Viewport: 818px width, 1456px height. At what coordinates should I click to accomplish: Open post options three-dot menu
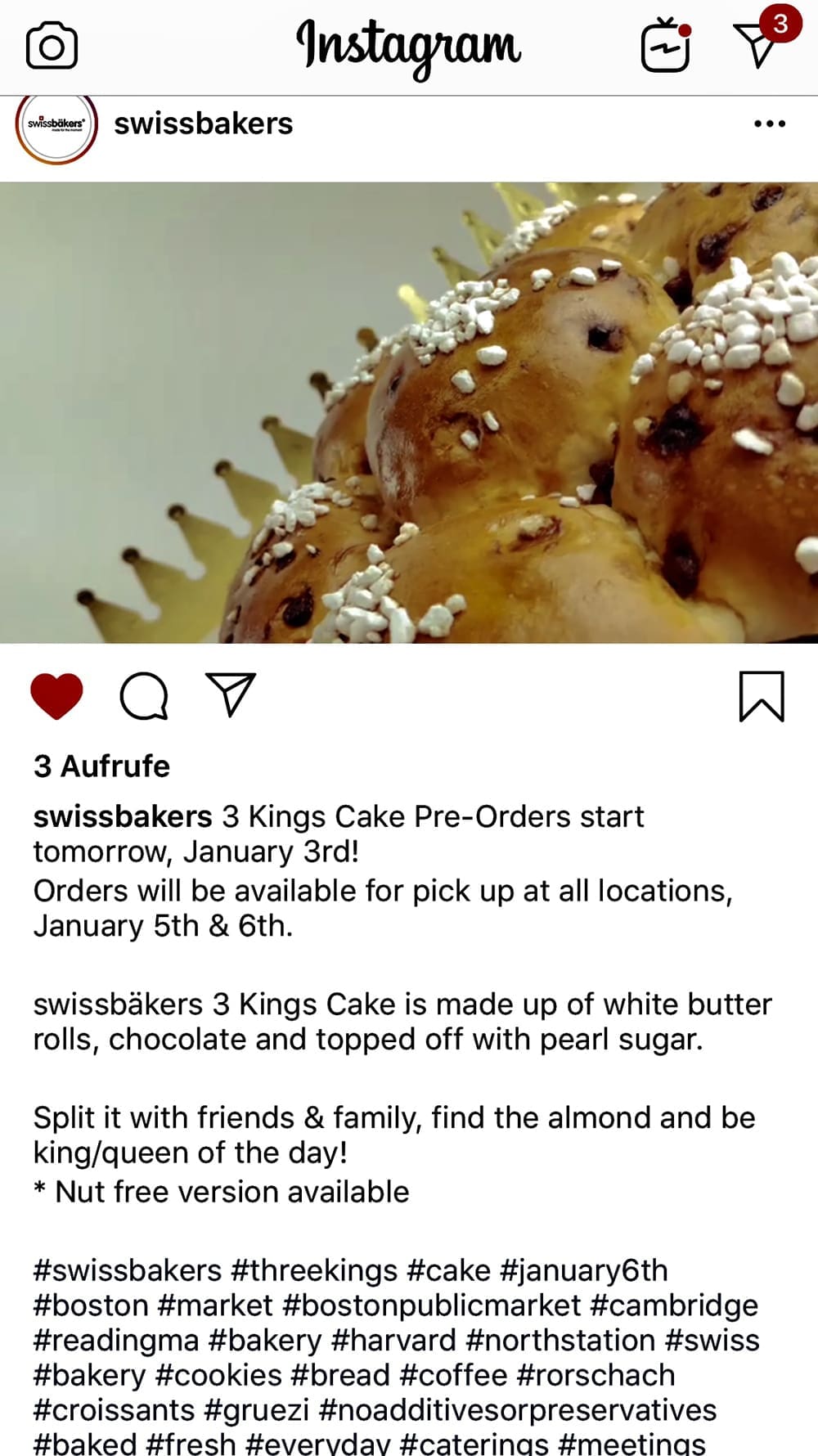(769, 124)
